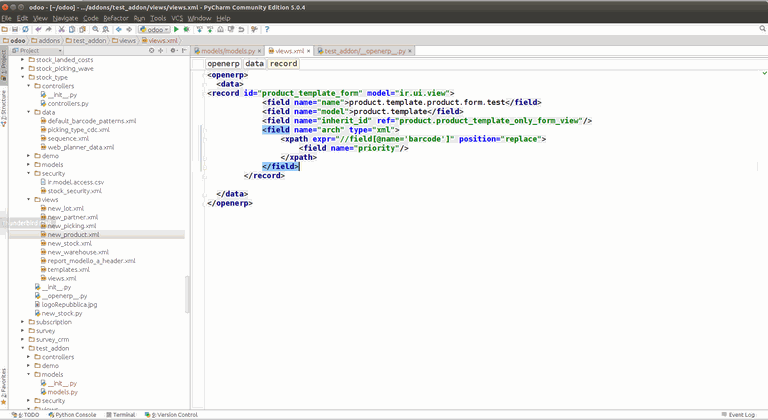Click the Project panel vertical scrollbar

[187, 294]
